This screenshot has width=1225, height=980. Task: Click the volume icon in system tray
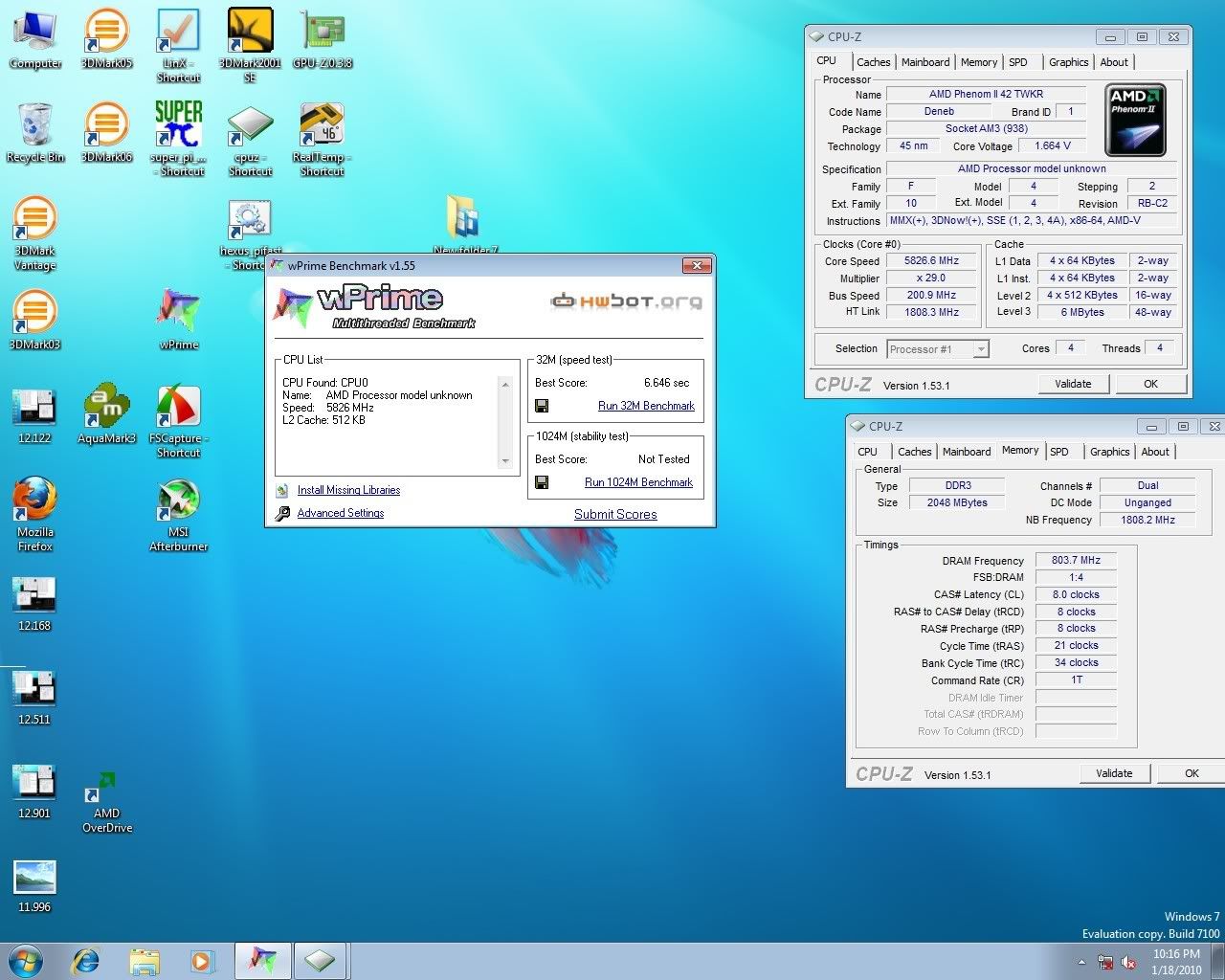coord(1128,962)
